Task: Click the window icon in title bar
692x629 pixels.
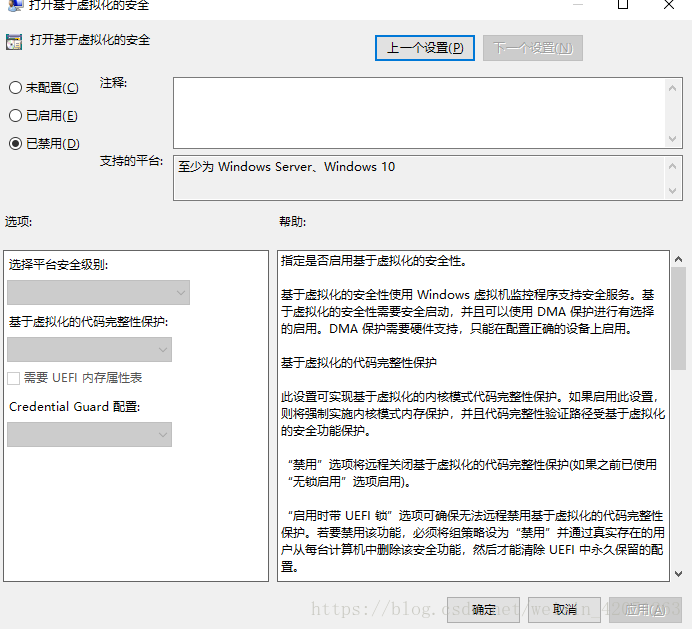Action: pyautogui.click(x=12, y=6)
